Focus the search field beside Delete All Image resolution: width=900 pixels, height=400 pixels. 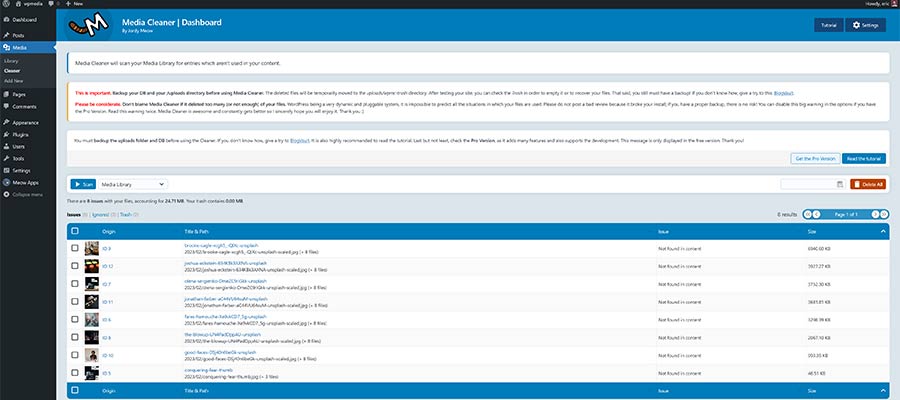pos(812,184)
